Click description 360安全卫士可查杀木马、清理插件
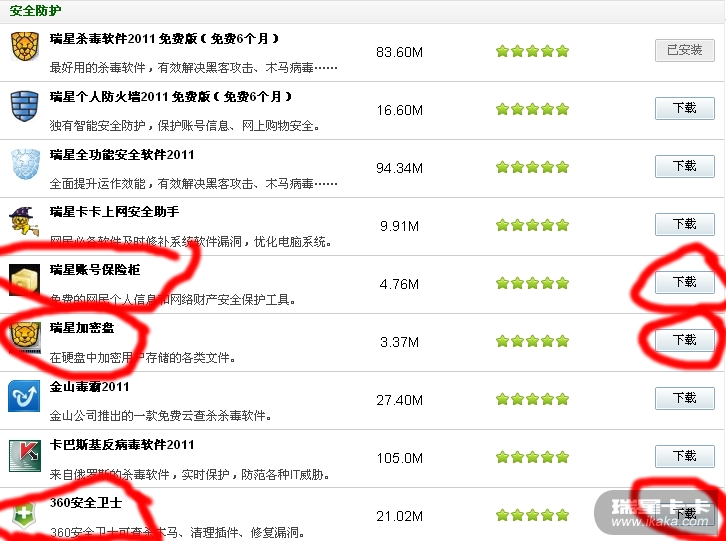Image resolution: width=726 pixels, height=541 pixels. tap(178, 532)
